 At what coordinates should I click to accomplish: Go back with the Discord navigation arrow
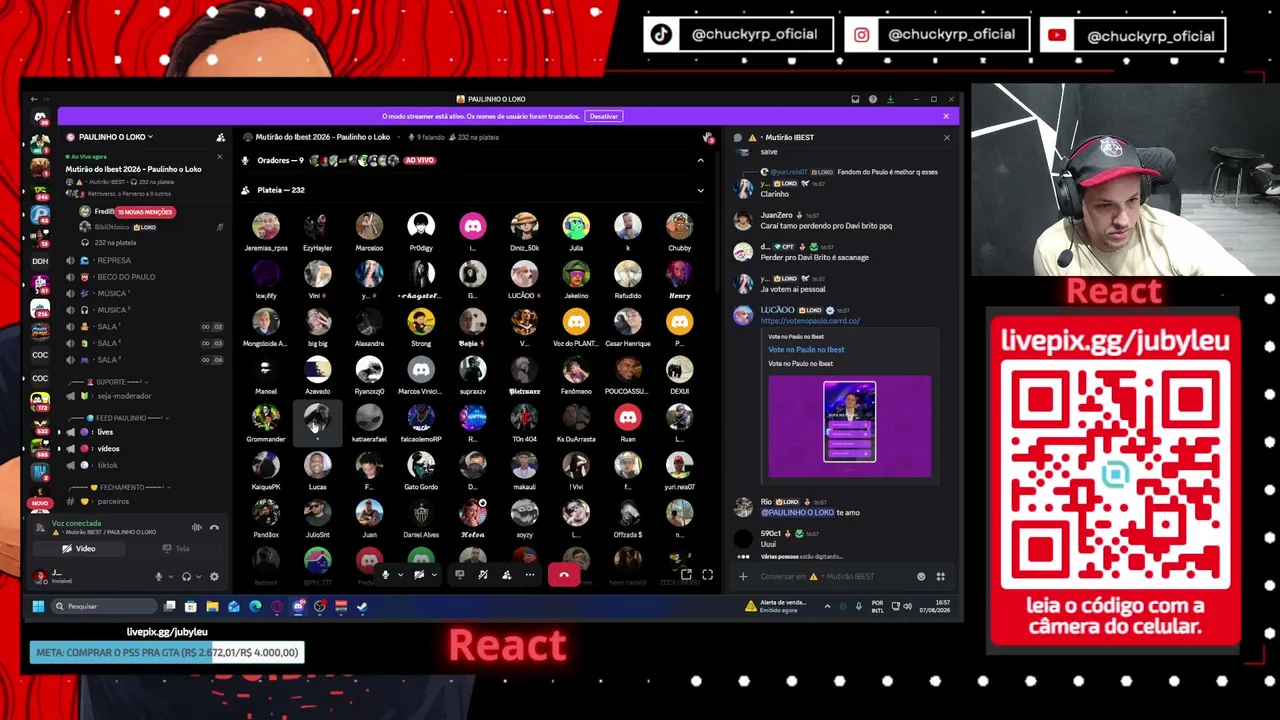tap(33, 99)
